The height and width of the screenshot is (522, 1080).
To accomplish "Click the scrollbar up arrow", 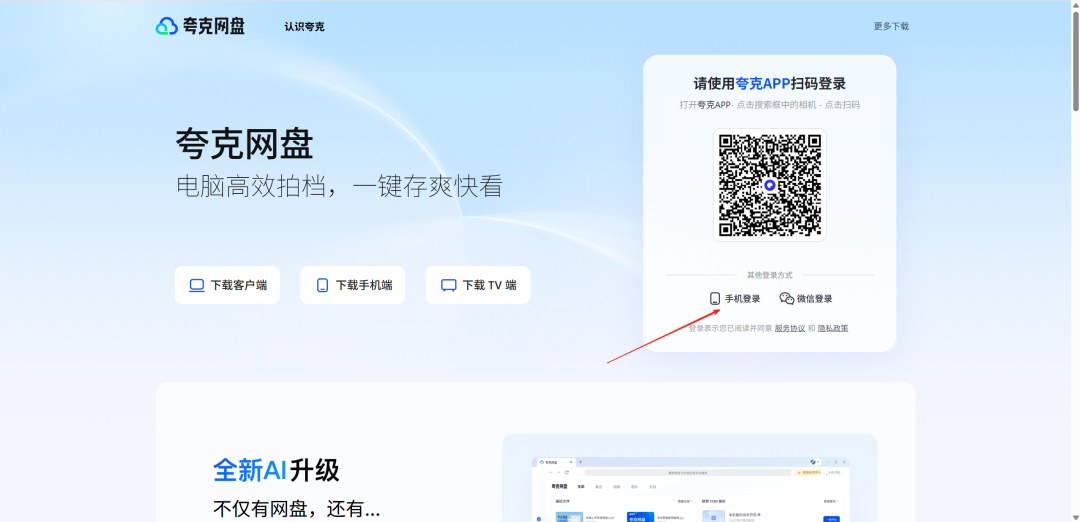I will click(1075, 5).
